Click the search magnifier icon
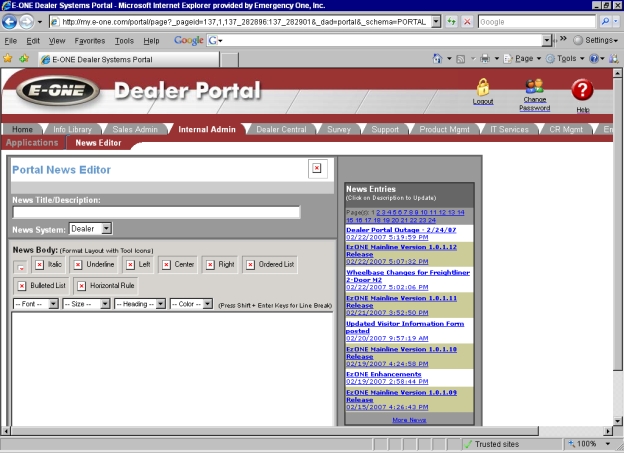The image size is (624, 453). coord(605,21)
